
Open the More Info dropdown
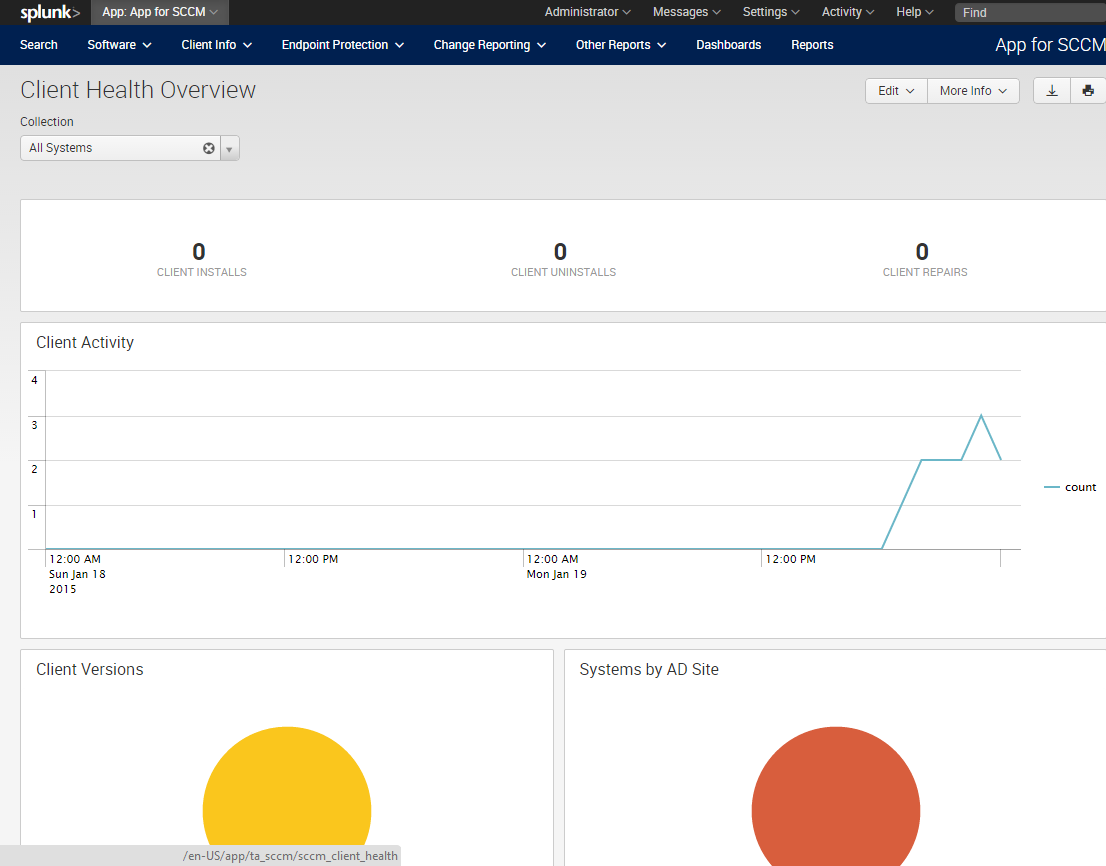point(973,91)
